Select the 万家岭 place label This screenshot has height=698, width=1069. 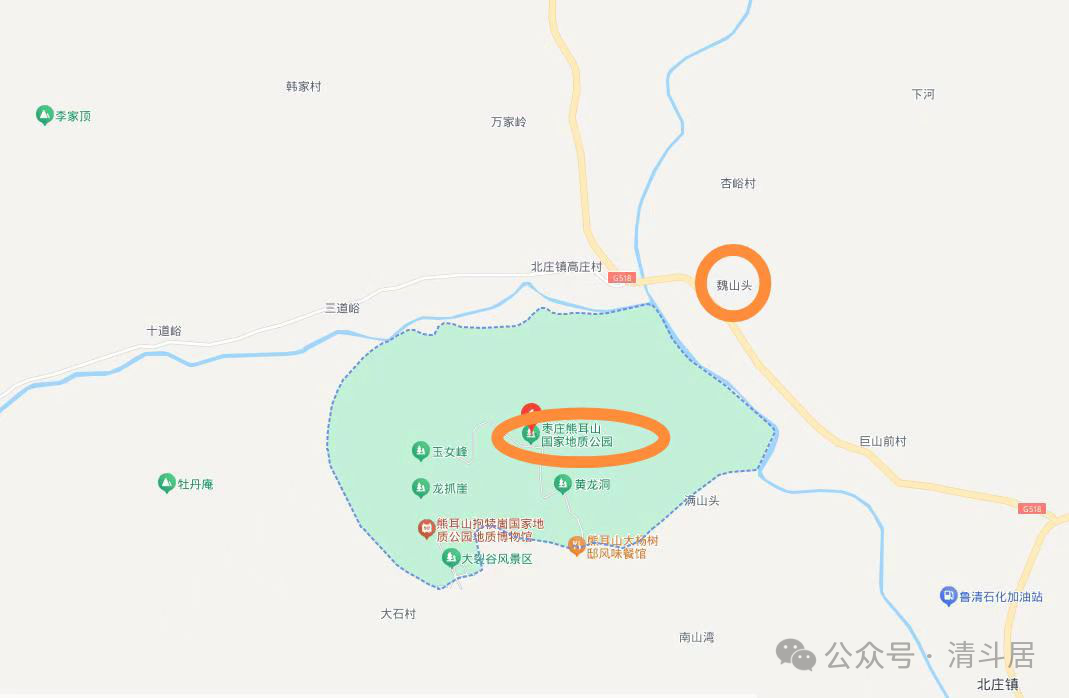[509, 121]
